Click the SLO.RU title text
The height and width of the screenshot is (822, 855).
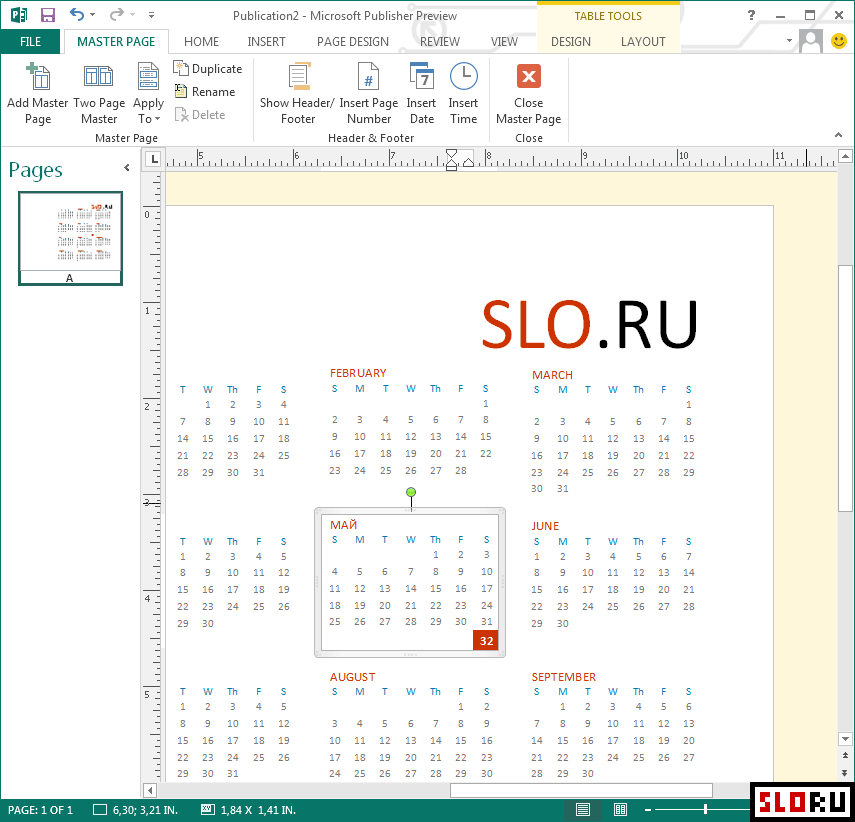589,324
